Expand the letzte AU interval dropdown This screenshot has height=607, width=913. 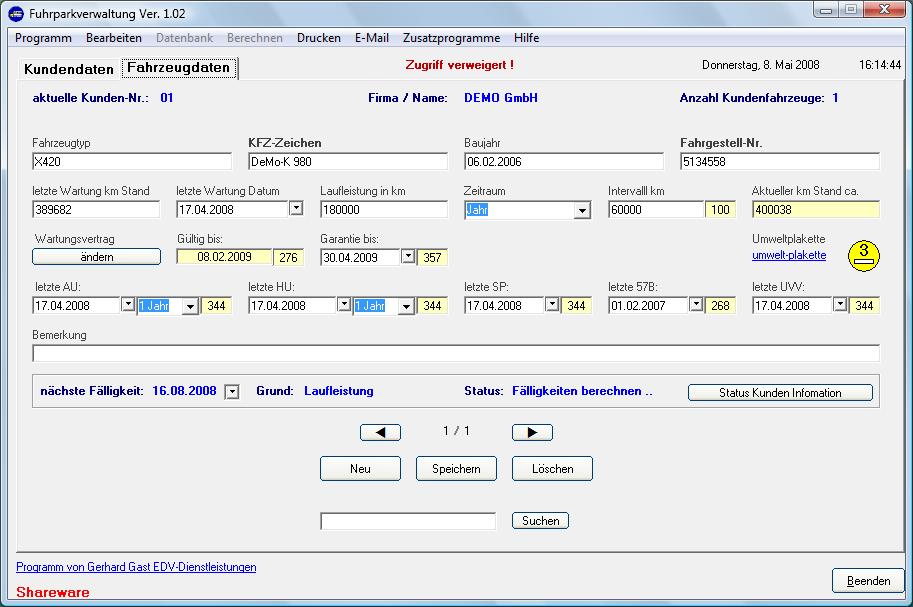click(190, 306)
